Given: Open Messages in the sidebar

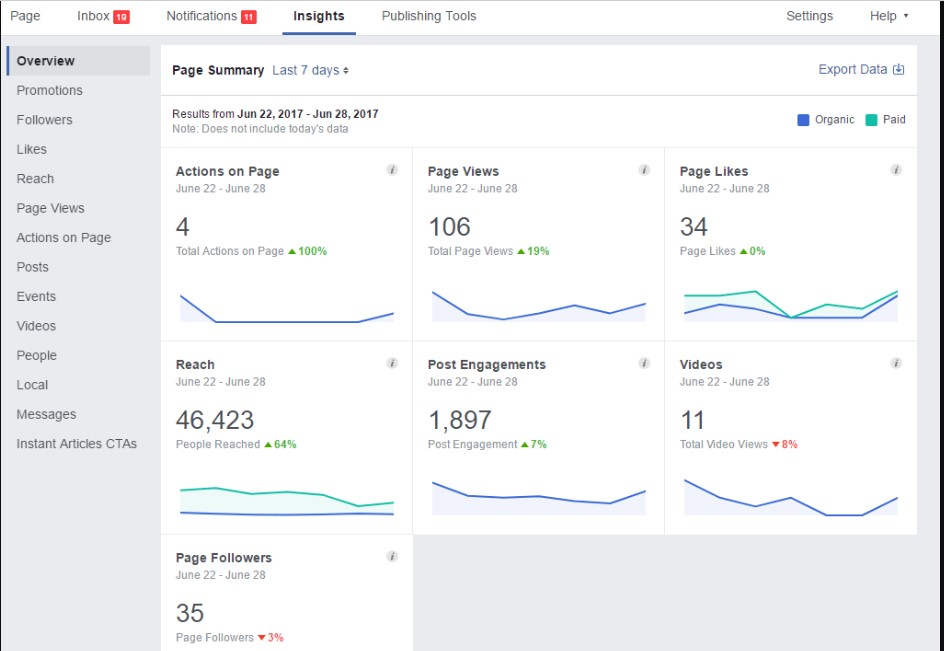Looking at the screenshot, I should 46,415.
